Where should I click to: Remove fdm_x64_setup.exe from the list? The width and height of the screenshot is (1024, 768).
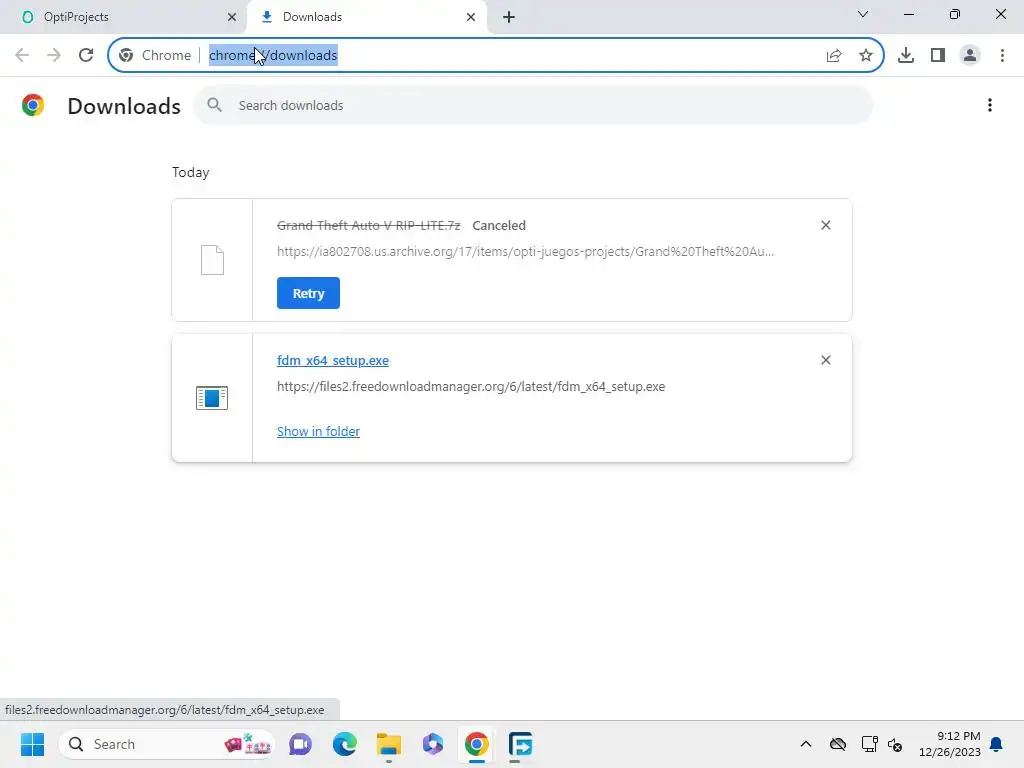[825, 360]
